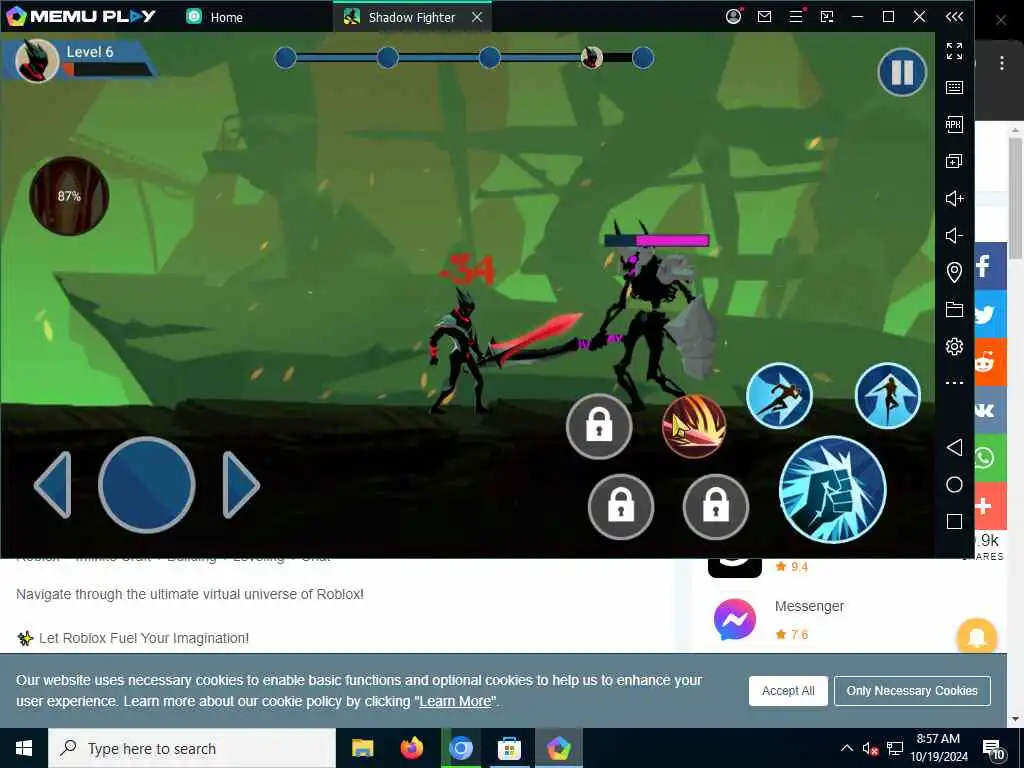
Task: Click the player avatar at Level 6
Action: tap(37, 61)
